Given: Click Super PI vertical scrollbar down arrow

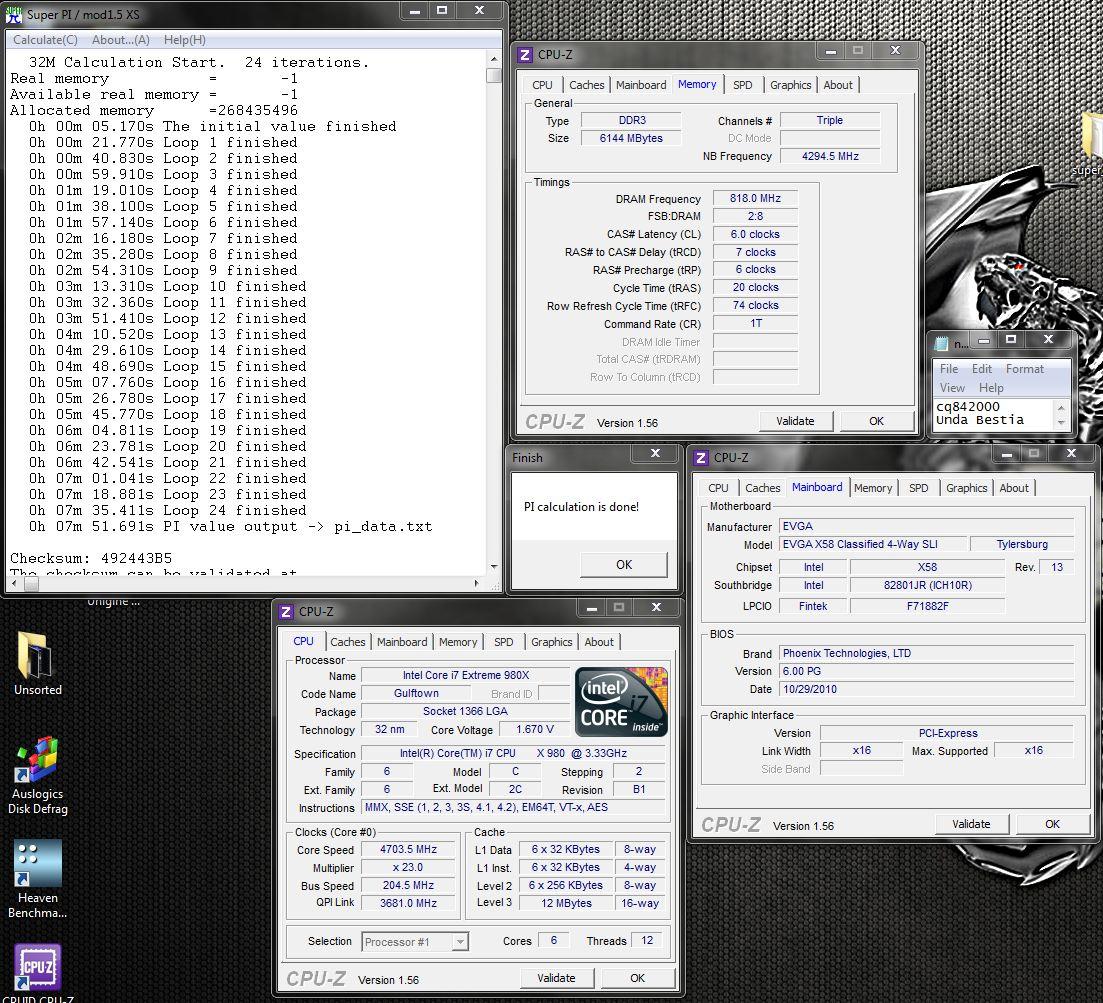Looking at the screenshot, I should point(494,567).
